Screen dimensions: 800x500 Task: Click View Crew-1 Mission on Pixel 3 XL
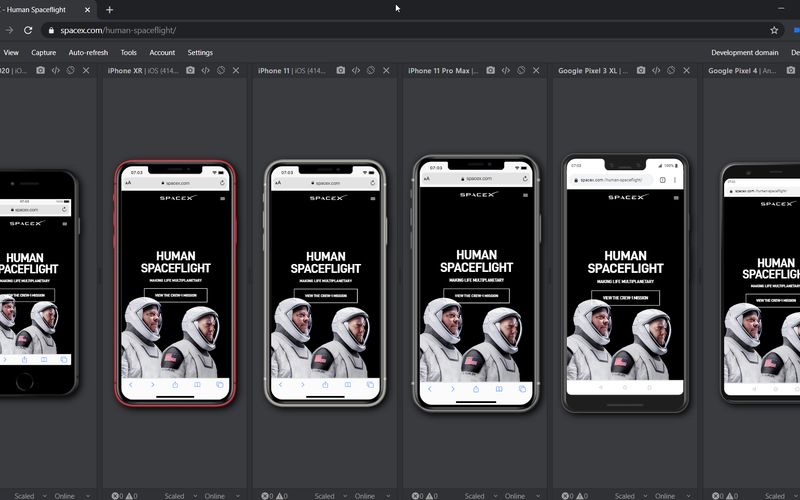pos(625,297)
